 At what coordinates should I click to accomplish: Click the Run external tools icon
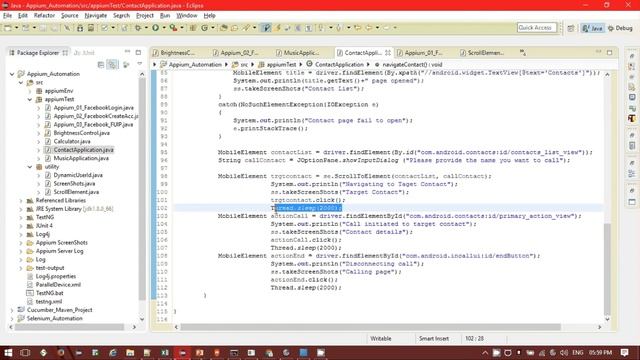click(x=173, y=28)
